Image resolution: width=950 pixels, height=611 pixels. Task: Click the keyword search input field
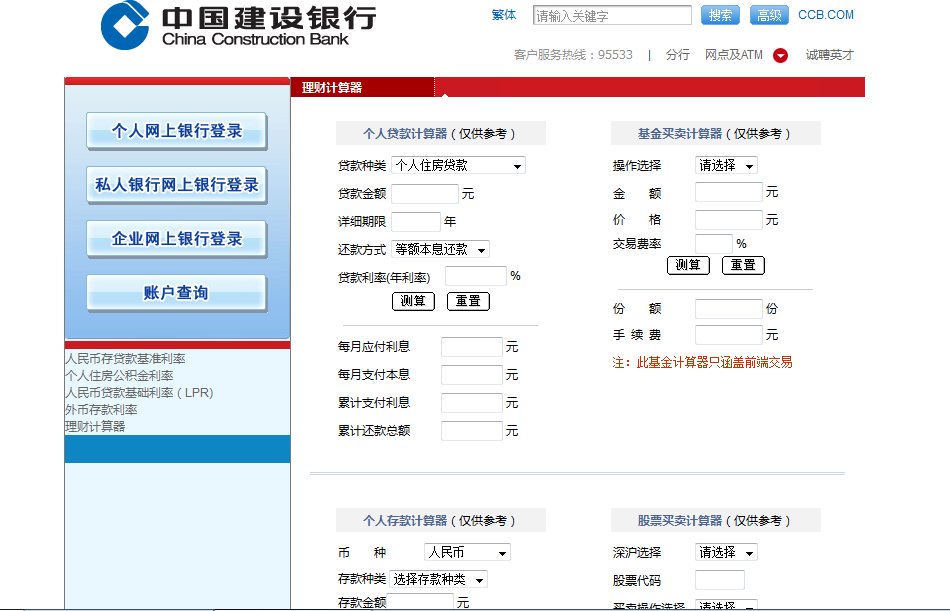(611, 16)
